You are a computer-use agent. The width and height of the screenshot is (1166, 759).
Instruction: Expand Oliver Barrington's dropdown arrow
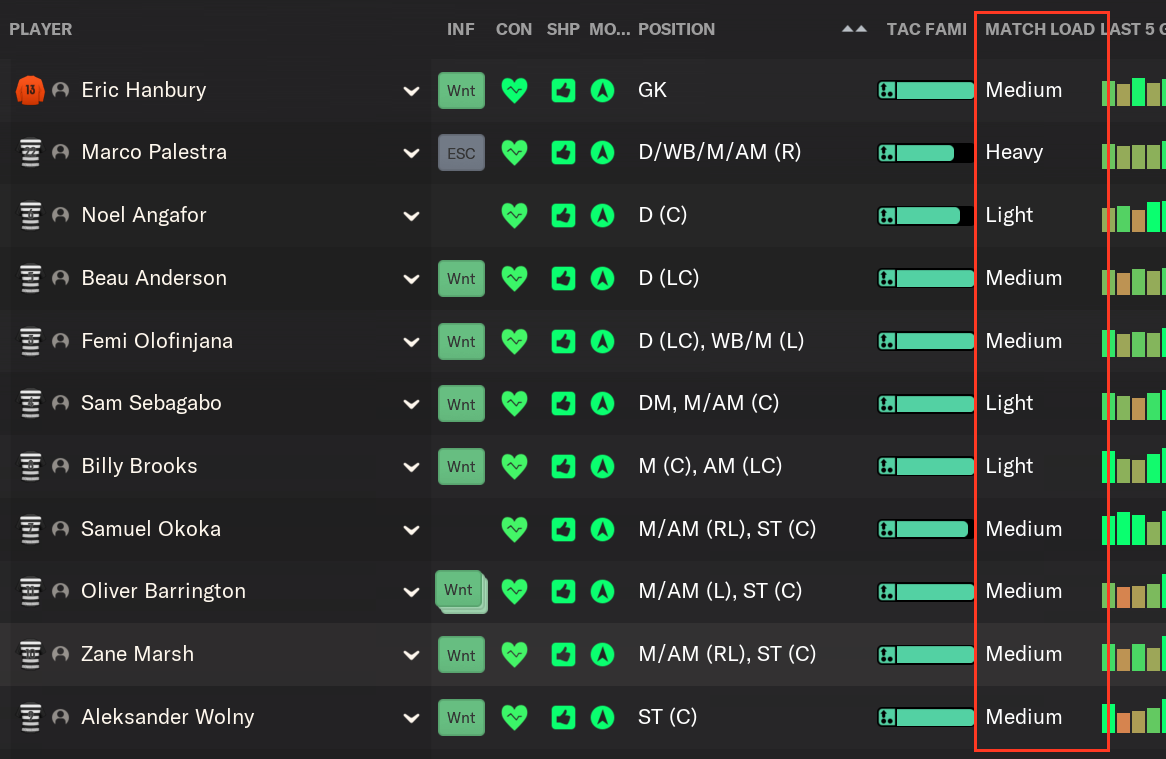(x=411, y=592)
